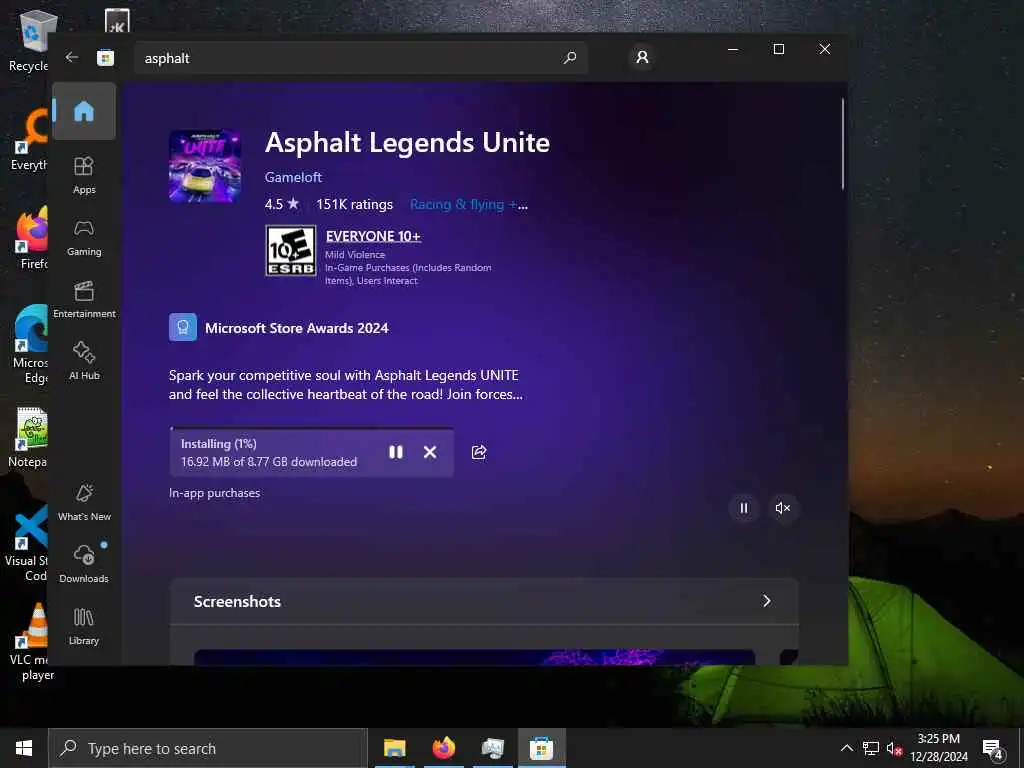Open the Downloads sidebar section
Screen dimensions: 1024x768
pos(84,564)
